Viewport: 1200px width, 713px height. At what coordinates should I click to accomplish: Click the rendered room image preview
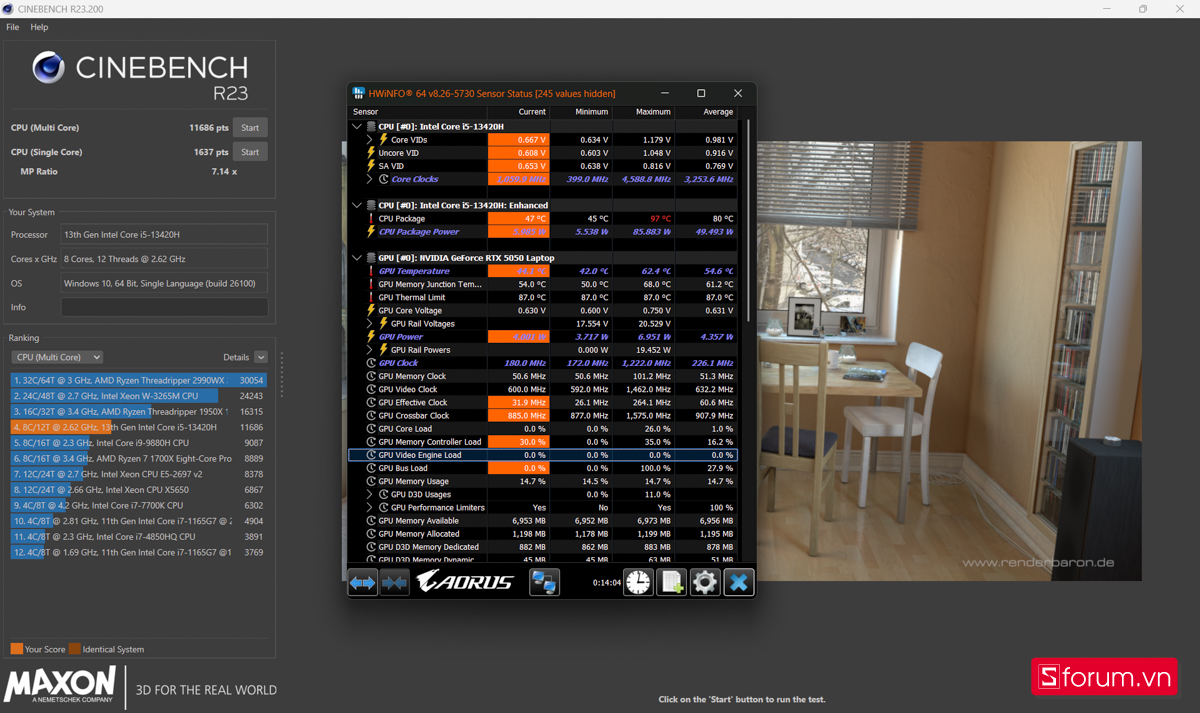(x=948, y=361)
